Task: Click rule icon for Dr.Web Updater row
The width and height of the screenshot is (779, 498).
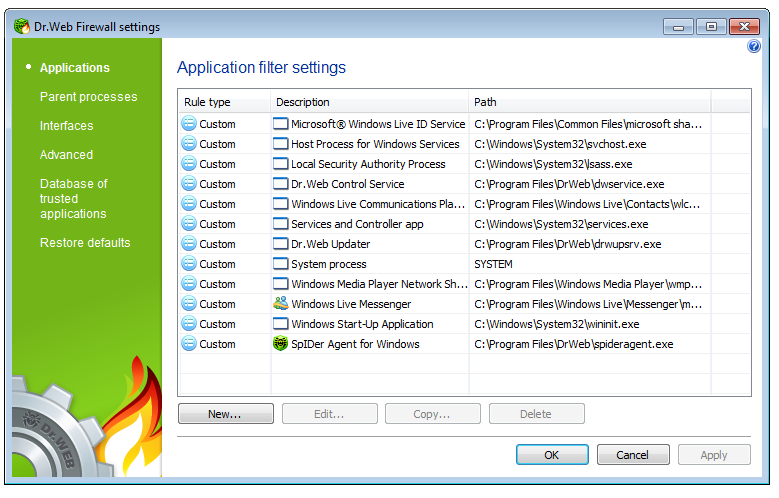Action: [189, 244]
